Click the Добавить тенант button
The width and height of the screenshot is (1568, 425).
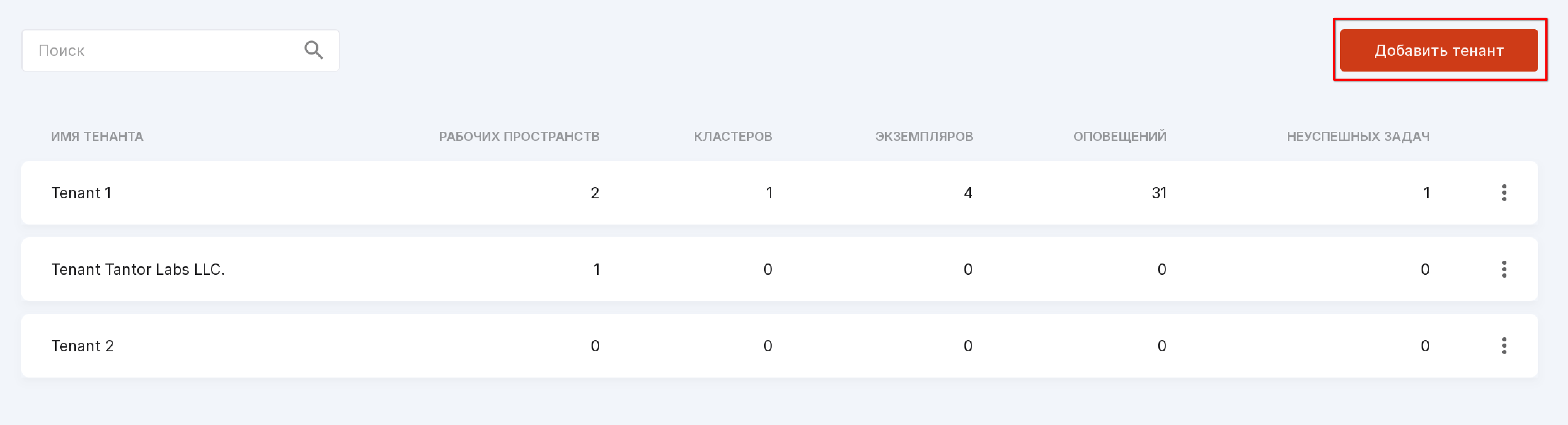pos(1439,50)
